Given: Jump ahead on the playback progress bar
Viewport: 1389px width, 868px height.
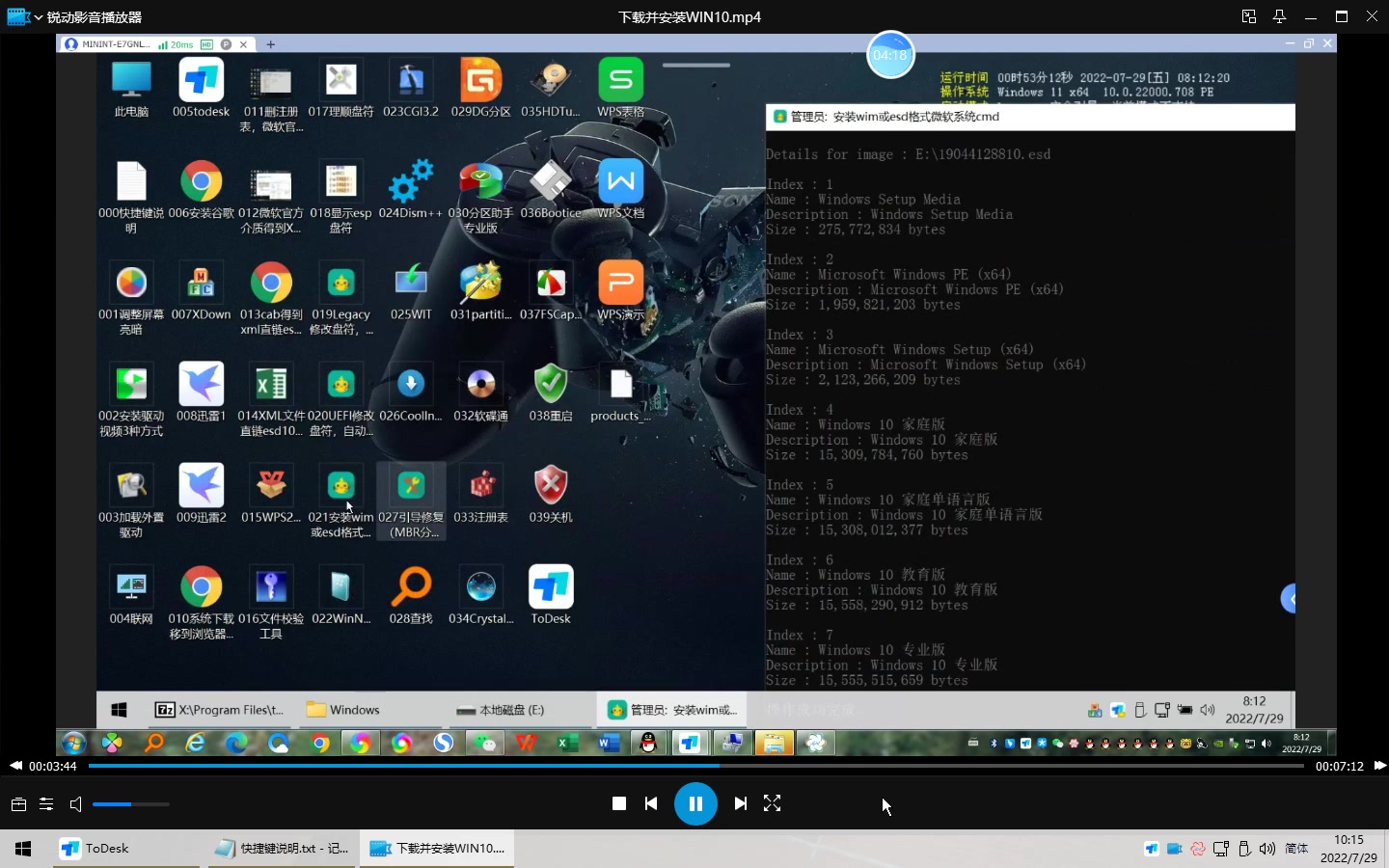Looking at the screenshot, I should click(965, 766).
